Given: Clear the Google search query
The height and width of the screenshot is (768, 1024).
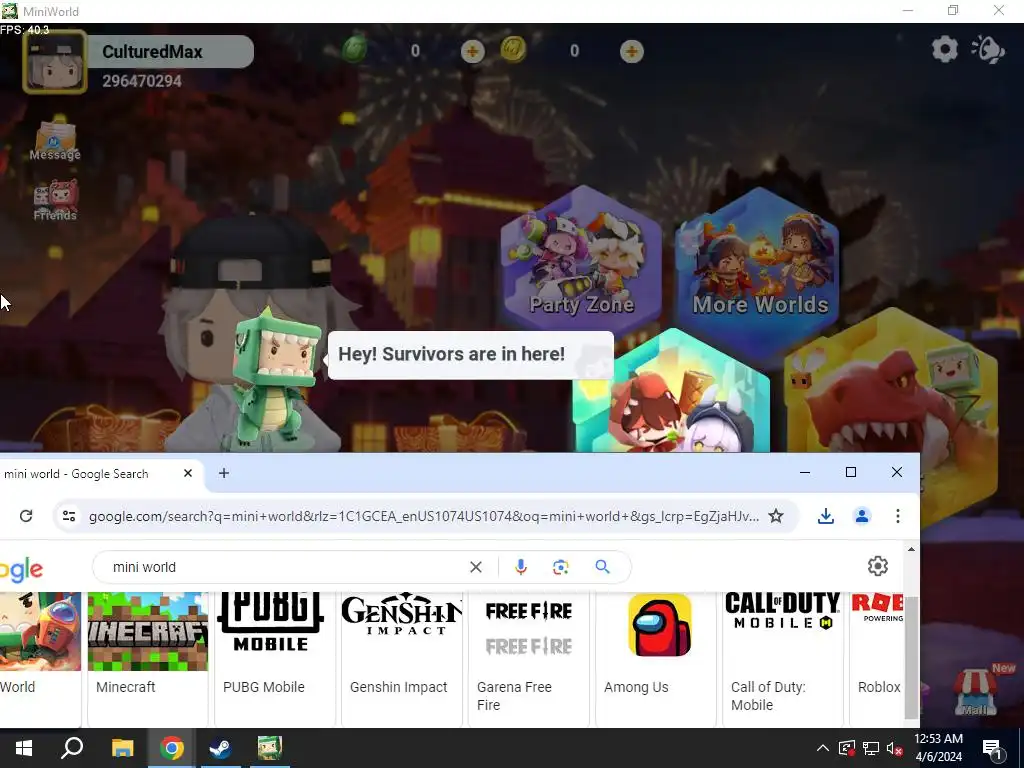Looking at the screenshot, I should [x=476, y=567].
